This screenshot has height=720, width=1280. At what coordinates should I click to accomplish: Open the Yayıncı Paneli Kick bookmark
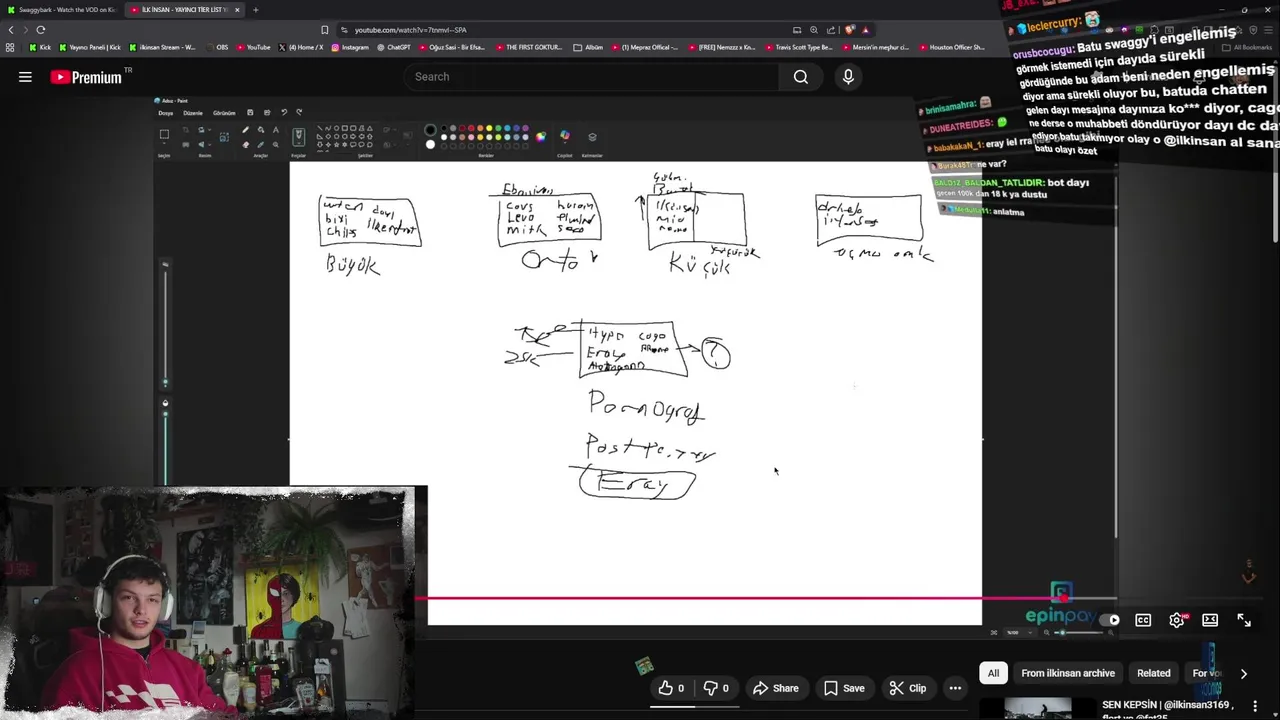point(90,47)
